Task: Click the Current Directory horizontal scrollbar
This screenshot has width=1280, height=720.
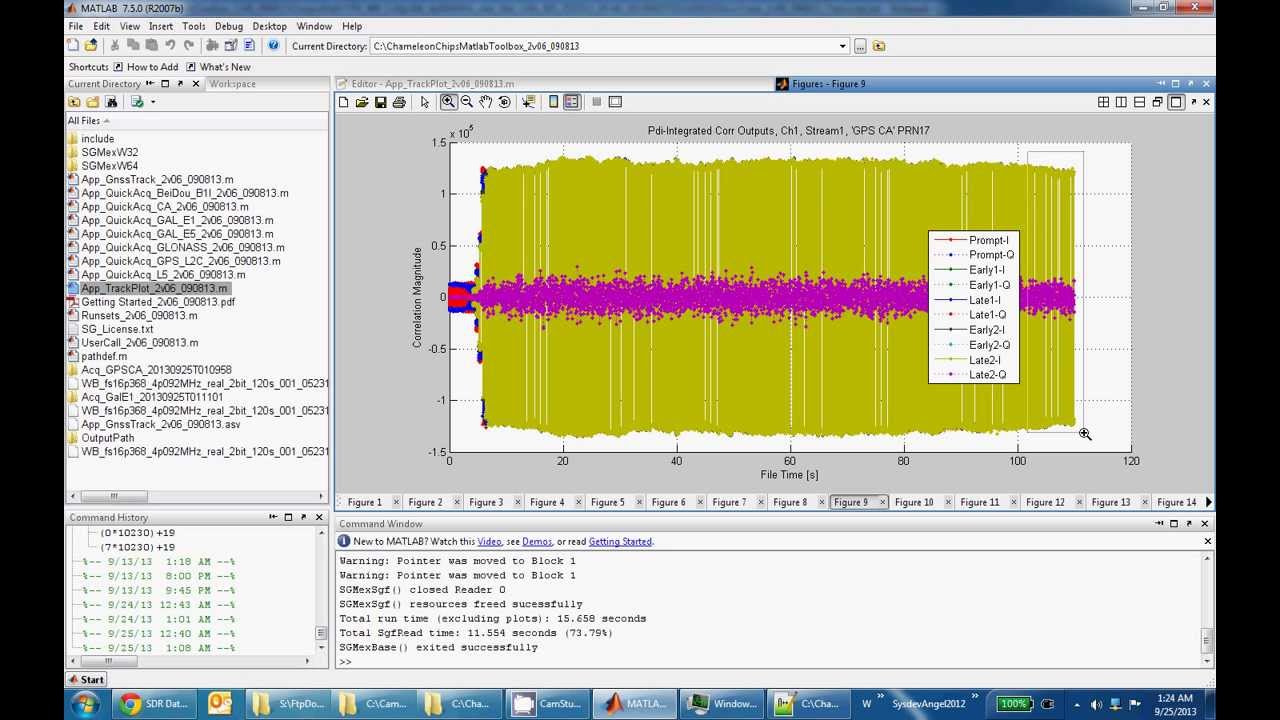Action: pyautogui.click(x=196, y=496)
